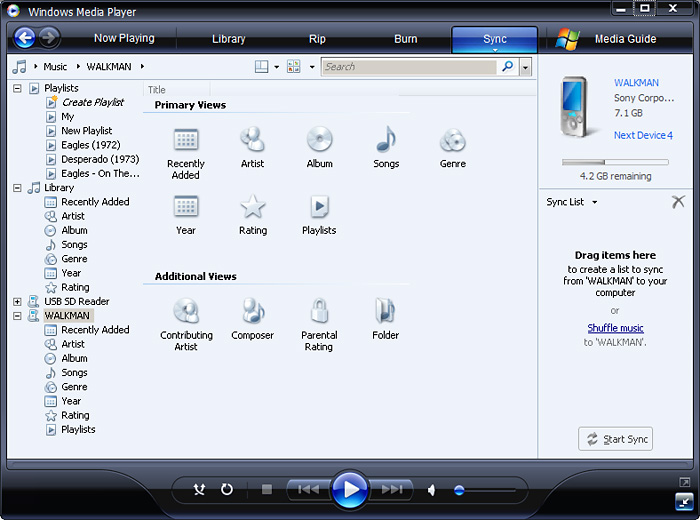Screen dimensions: 700x520
Task: Expand the USB SD Reader node
Action: coord(17,302)
